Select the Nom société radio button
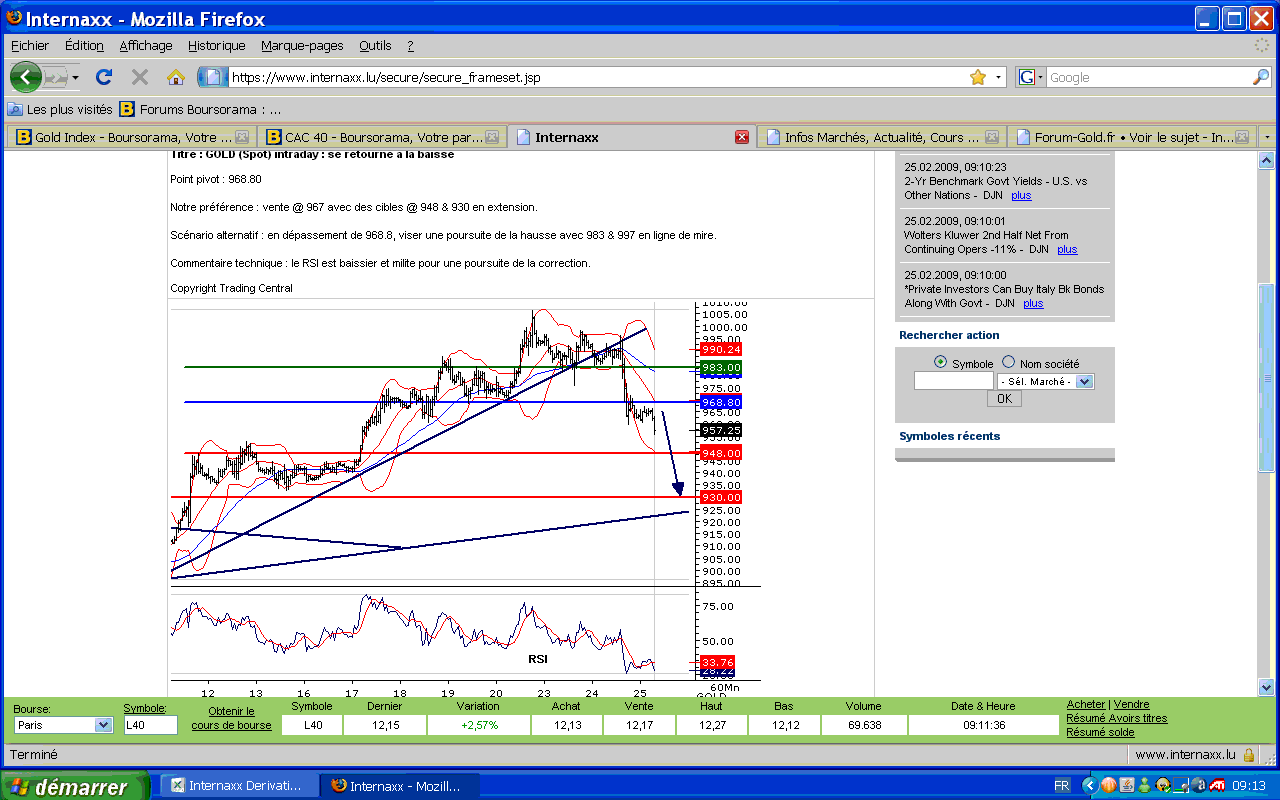Image resolution: width=1280 pixels, height=800 pixels. [1008, 363]
